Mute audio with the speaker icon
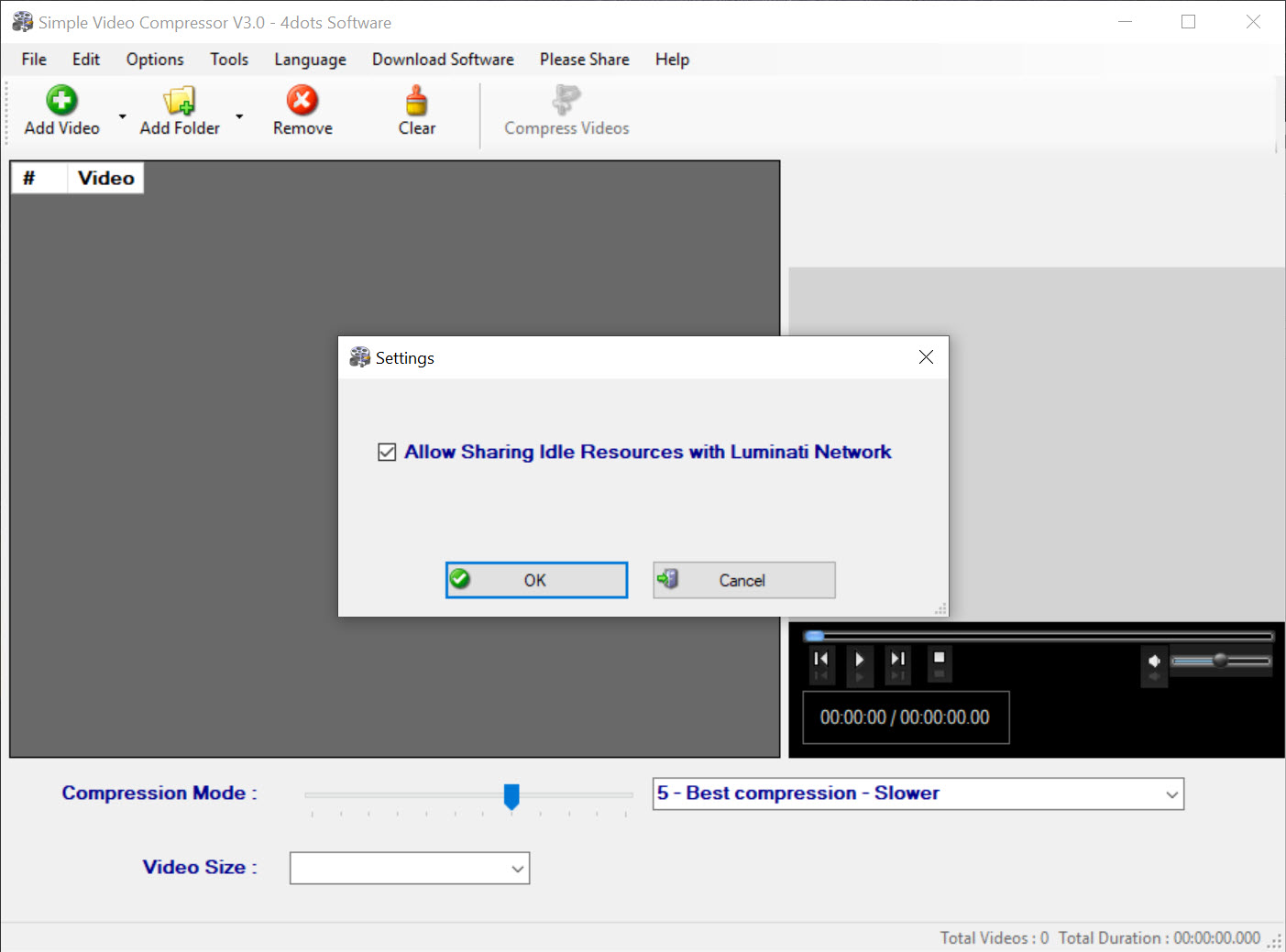 pyautogui.click(x=1154, y=661)
